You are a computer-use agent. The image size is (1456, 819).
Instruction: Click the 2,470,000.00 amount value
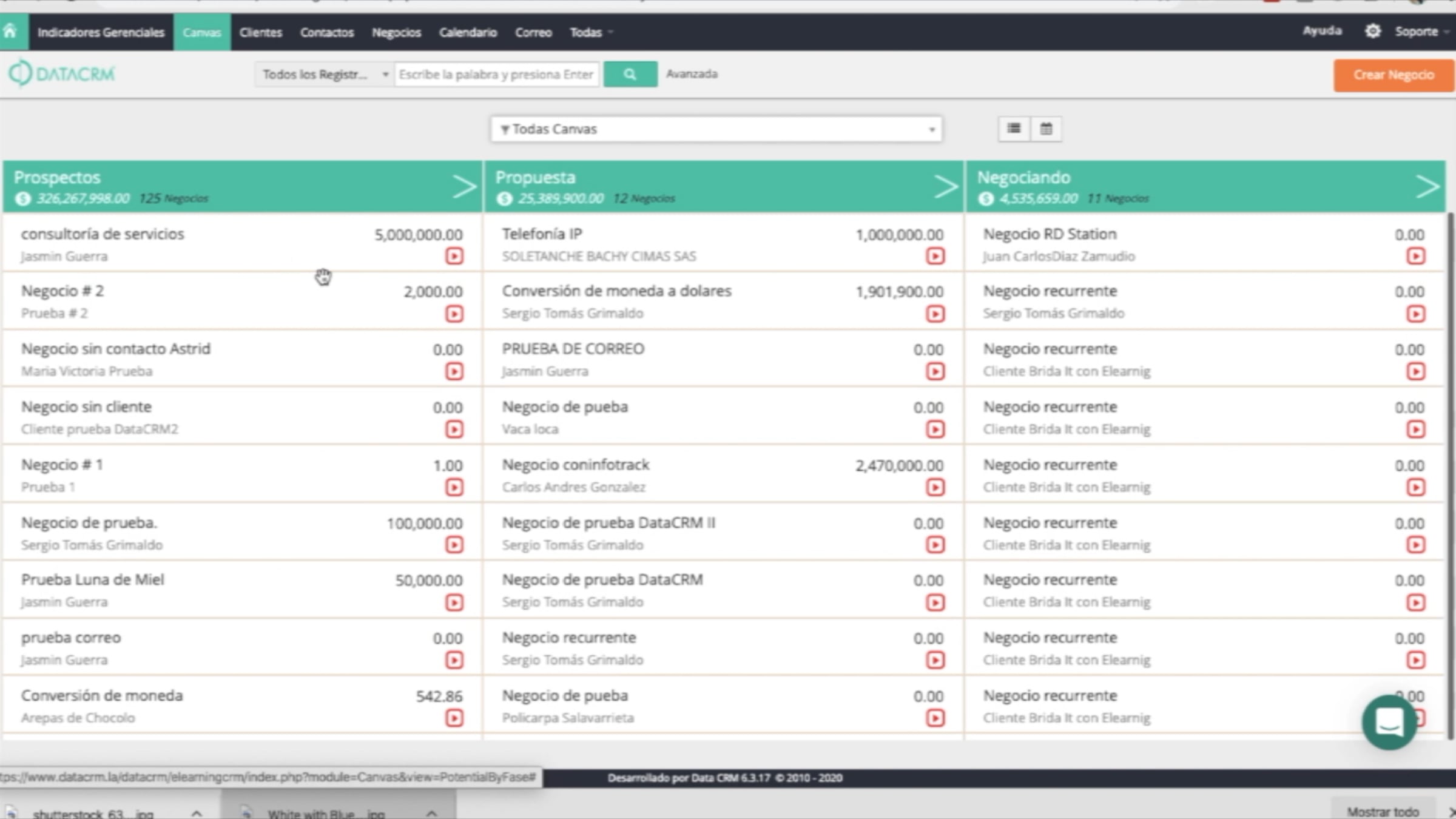(900, 466)
